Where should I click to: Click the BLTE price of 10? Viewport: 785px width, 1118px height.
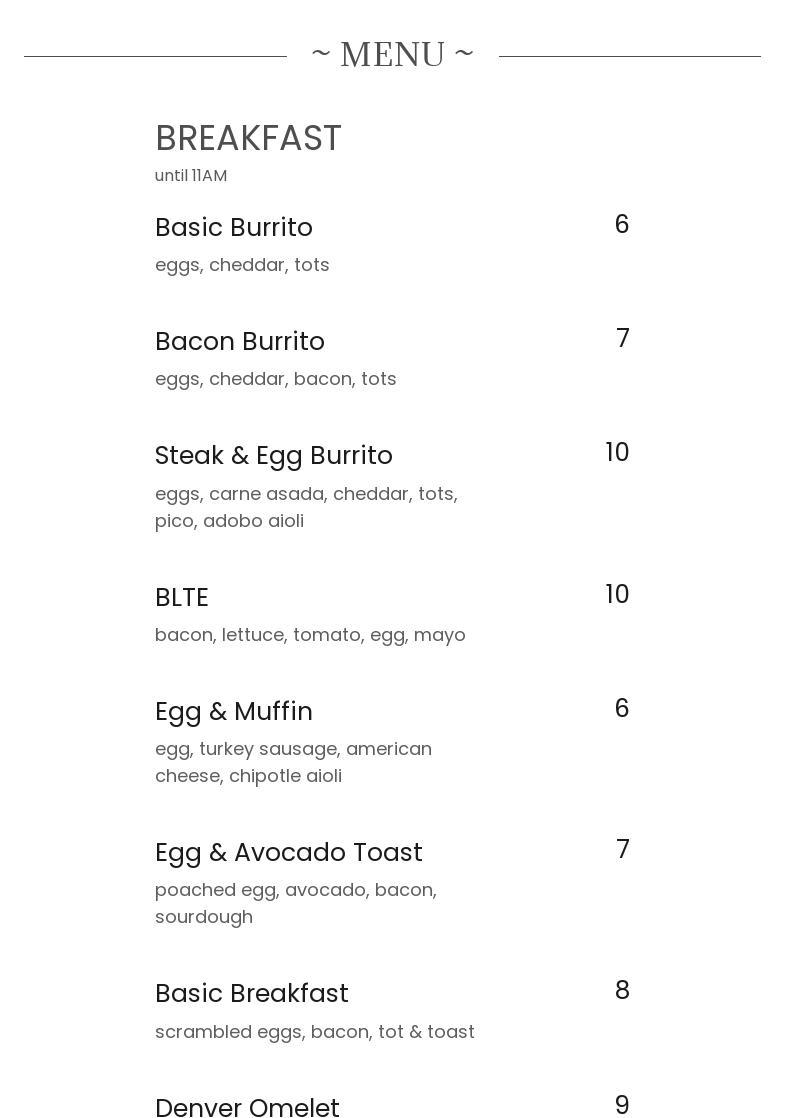(x=617, y=595)
